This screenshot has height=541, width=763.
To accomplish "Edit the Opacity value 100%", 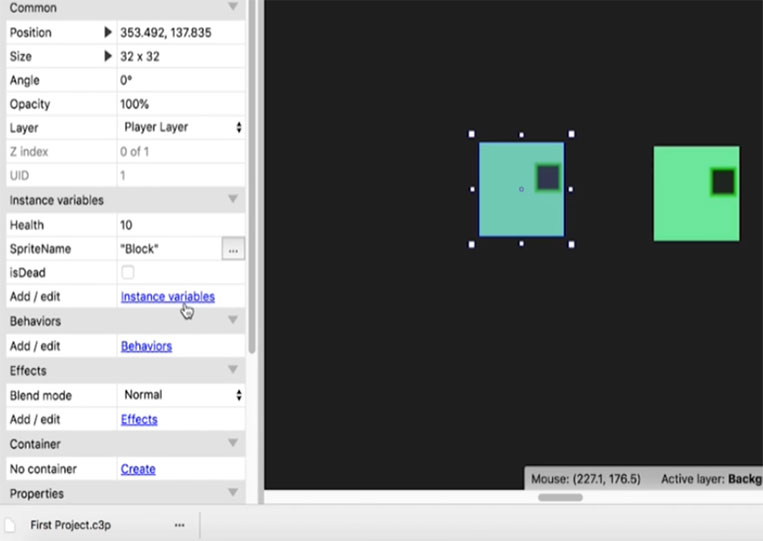I will pyautogui.click(x=181, y=104).
